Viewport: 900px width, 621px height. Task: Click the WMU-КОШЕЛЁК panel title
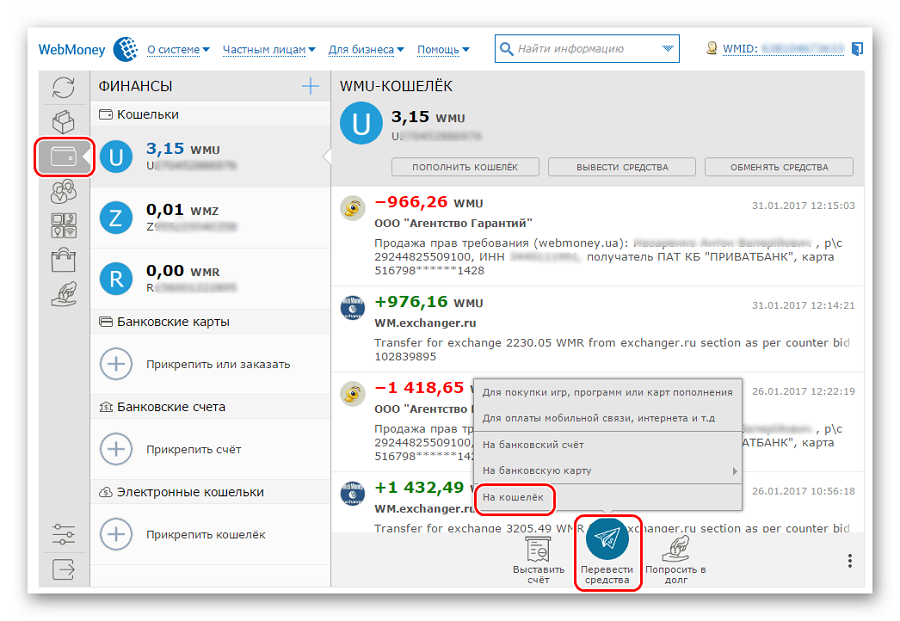[396, 86]
